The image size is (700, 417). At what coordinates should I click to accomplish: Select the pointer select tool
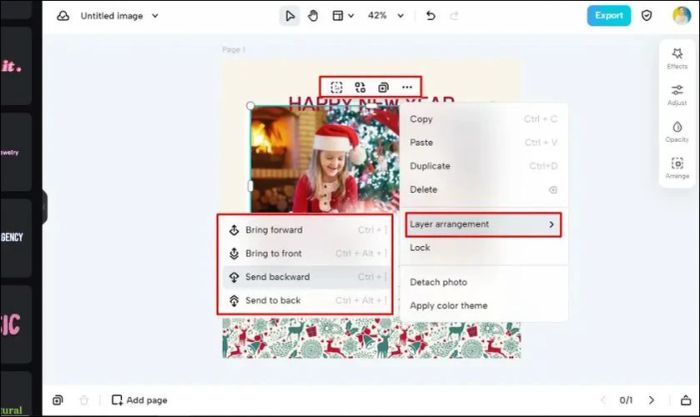[x=290, y=16]
